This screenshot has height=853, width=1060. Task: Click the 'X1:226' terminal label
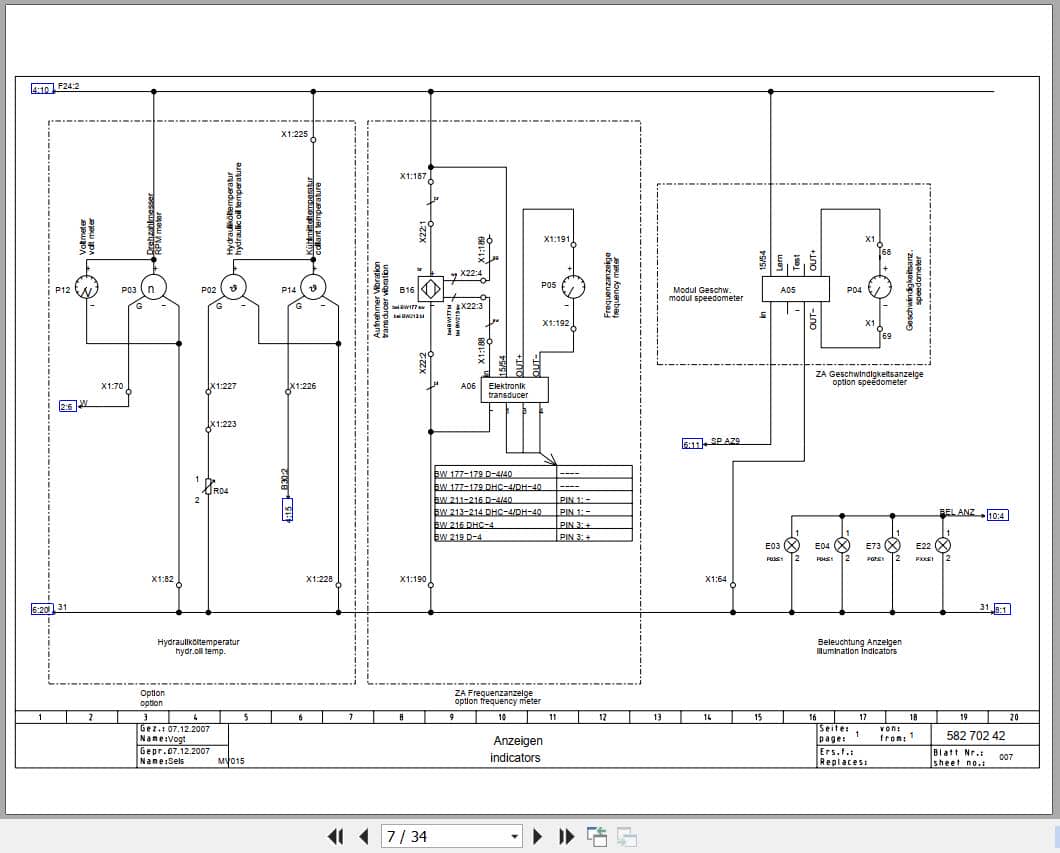(303, 386)
